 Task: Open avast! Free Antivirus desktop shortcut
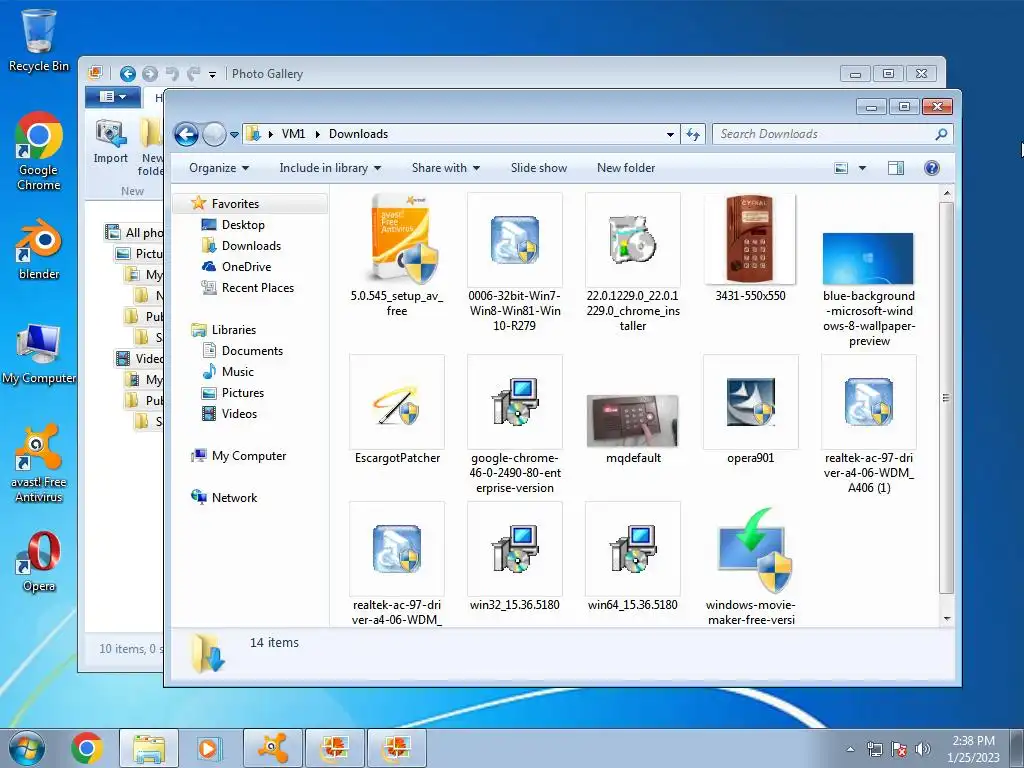[x=39, y=464]
